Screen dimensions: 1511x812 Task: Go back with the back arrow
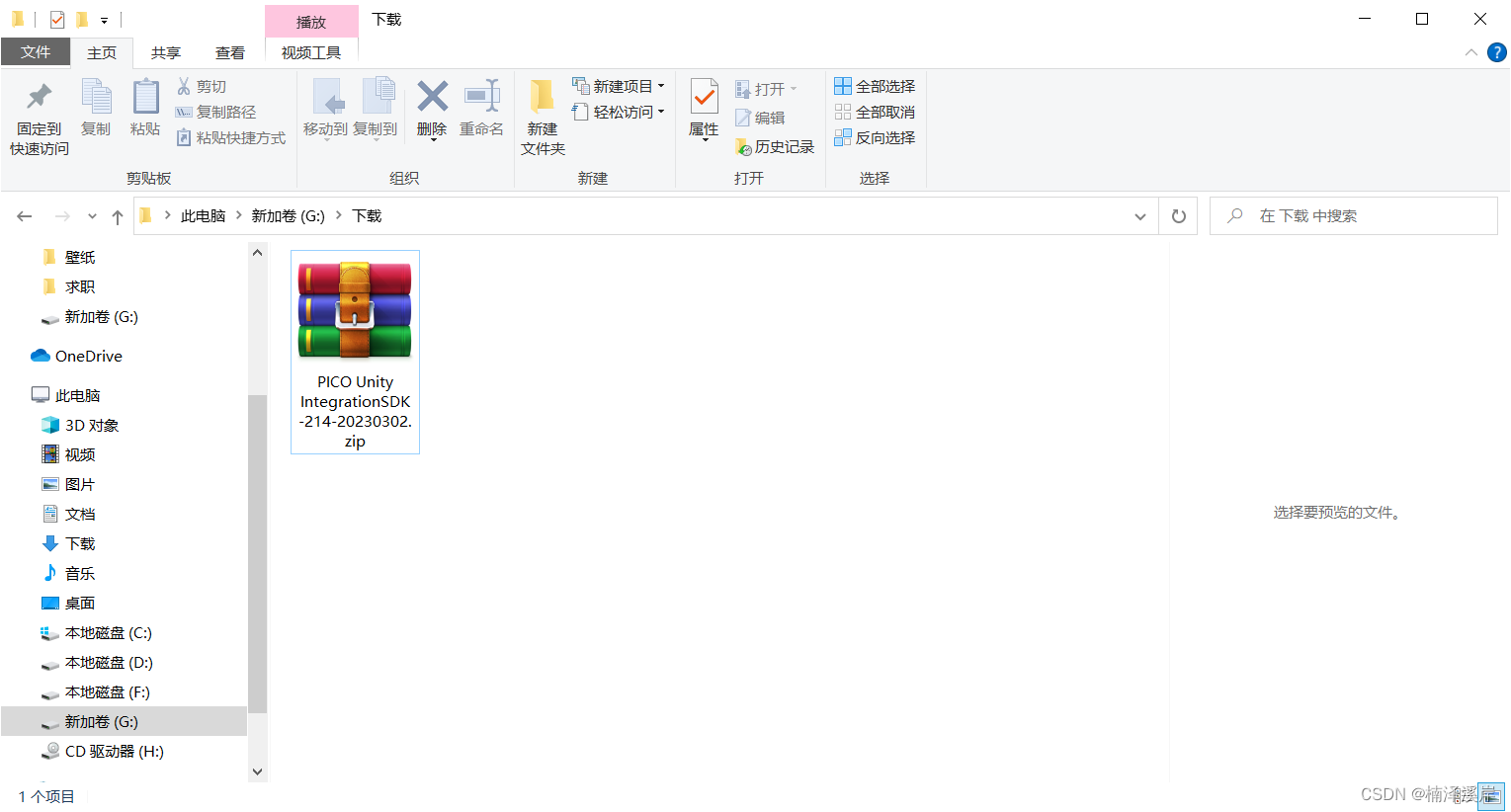click(25, 216)
